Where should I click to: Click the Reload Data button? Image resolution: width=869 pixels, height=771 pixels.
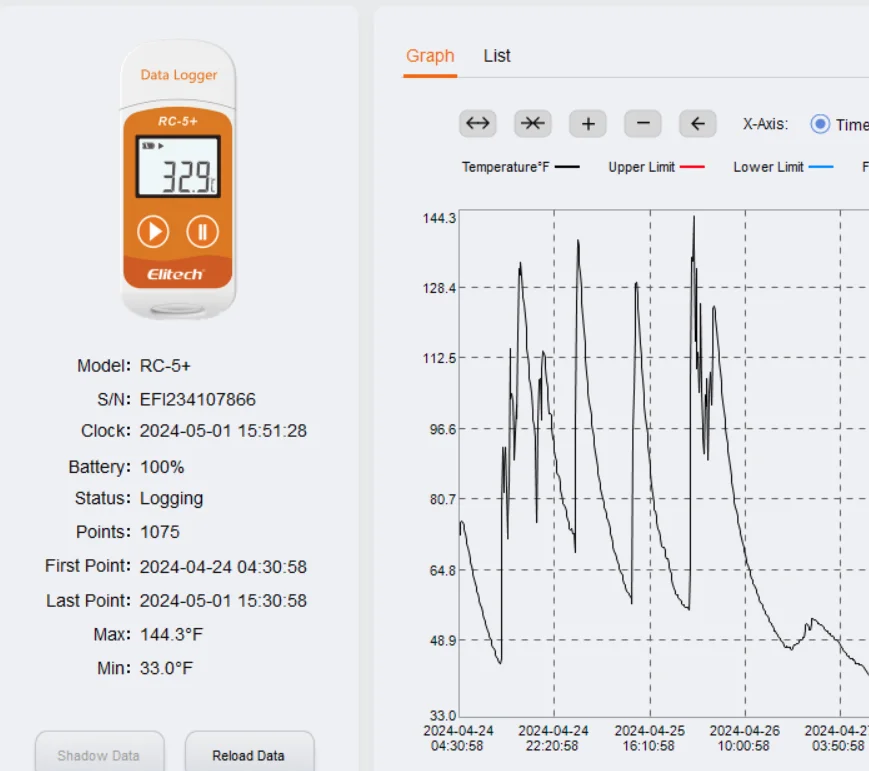249,755
